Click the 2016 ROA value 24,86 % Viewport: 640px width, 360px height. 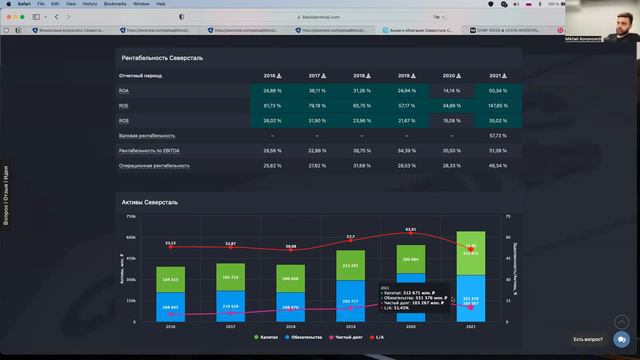pos(272,91)
